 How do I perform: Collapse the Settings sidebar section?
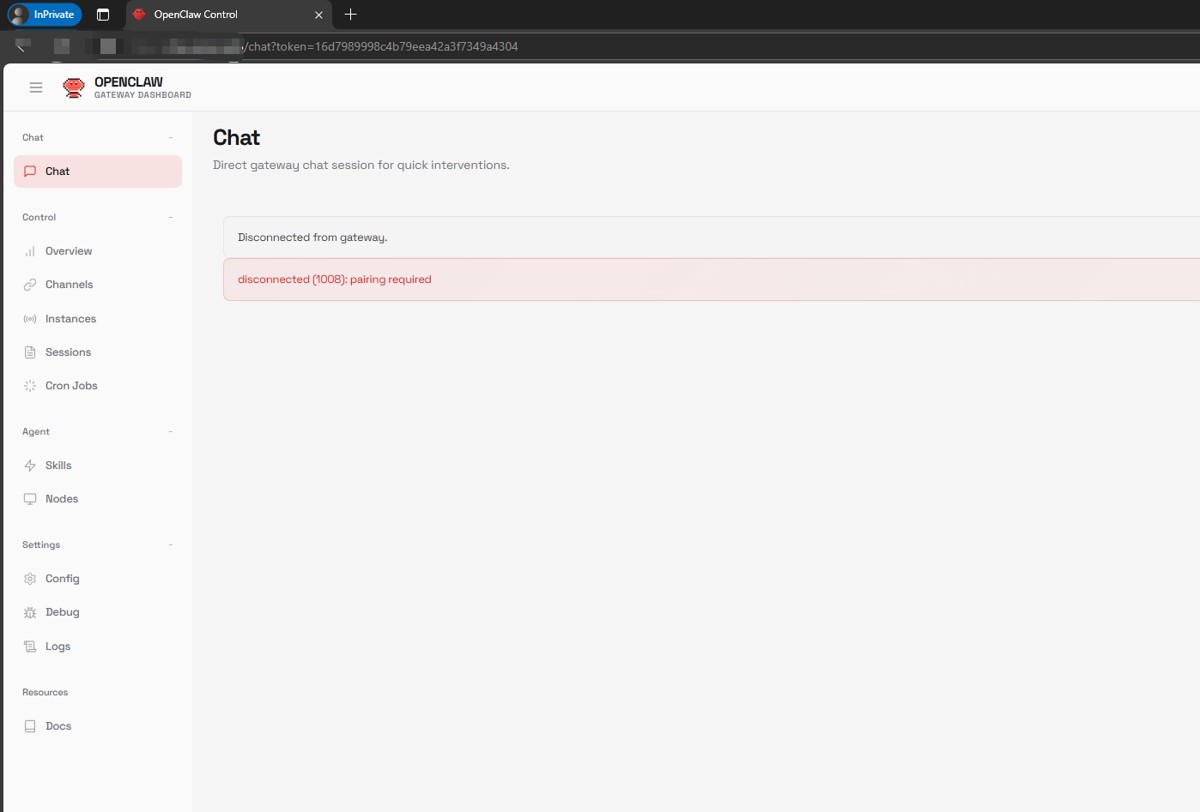[170, 545]
